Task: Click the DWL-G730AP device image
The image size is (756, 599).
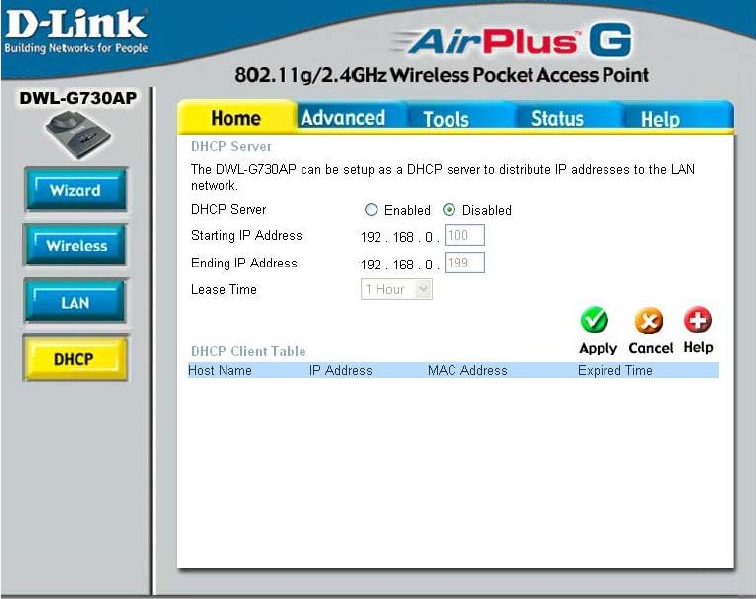Action: [77, 135]
